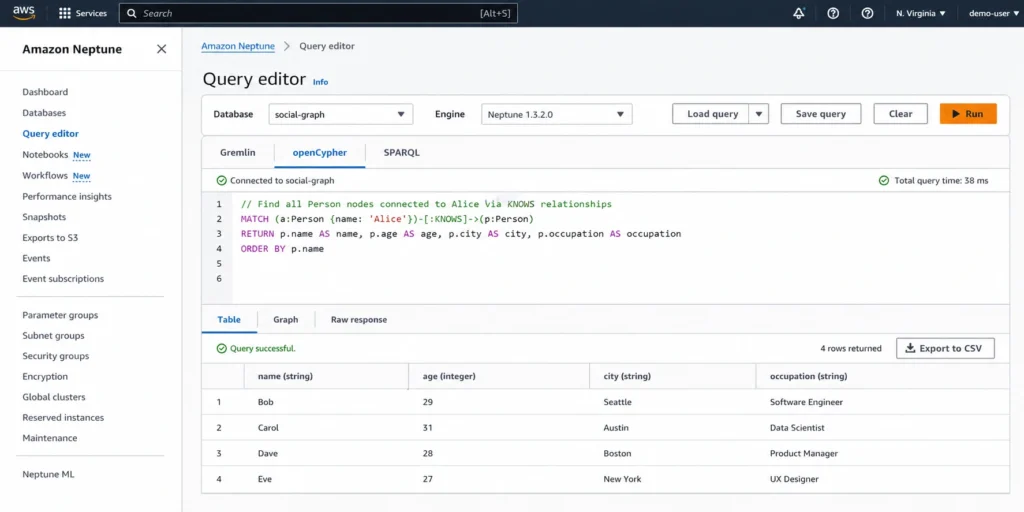Image resolution: width=1024 pixels, height=512 pixels.
Task: Click the AWS logo home icon
Action: (x=24, y=13)
